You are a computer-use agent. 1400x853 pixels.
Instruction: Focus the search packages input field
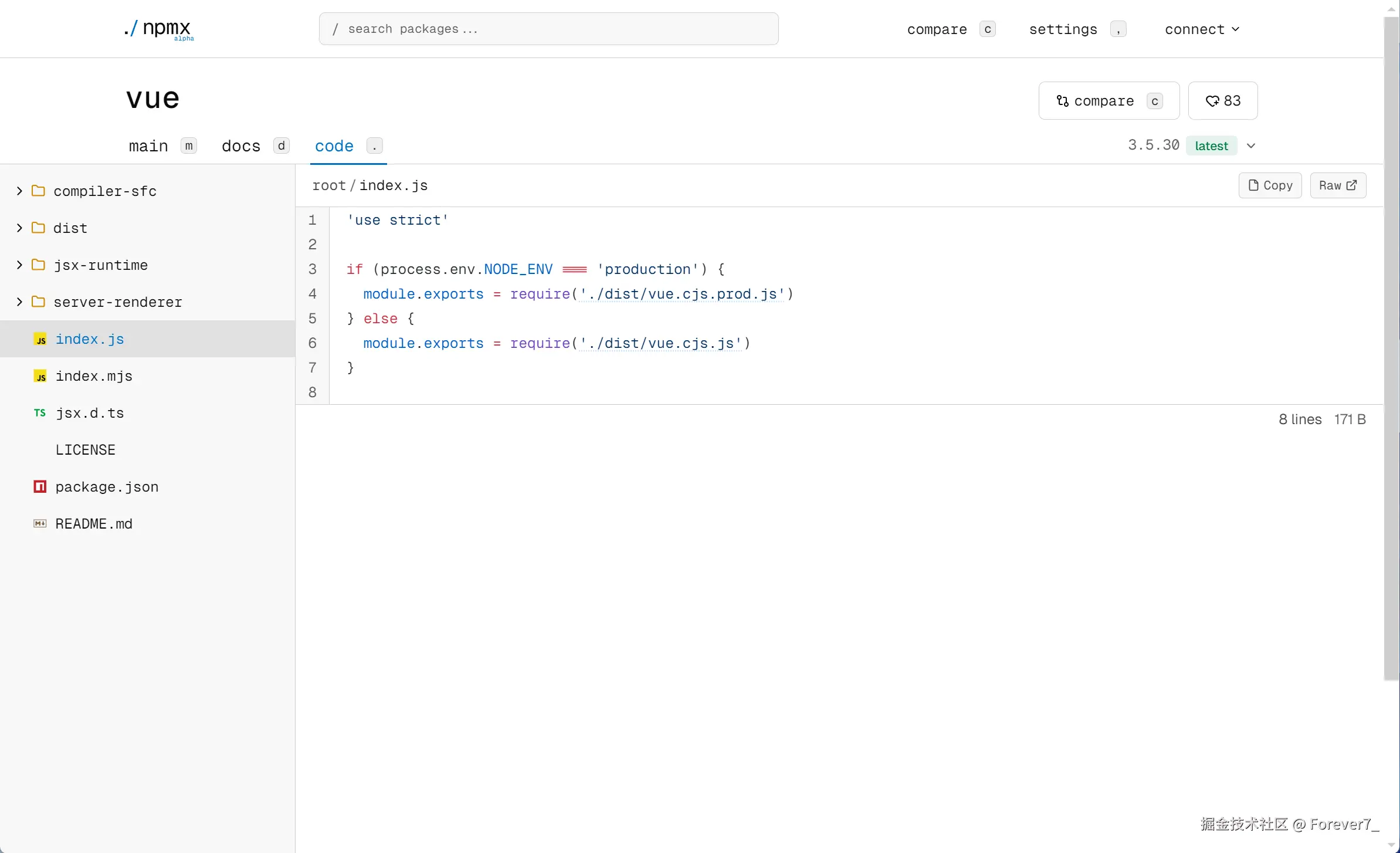point(548,29)
